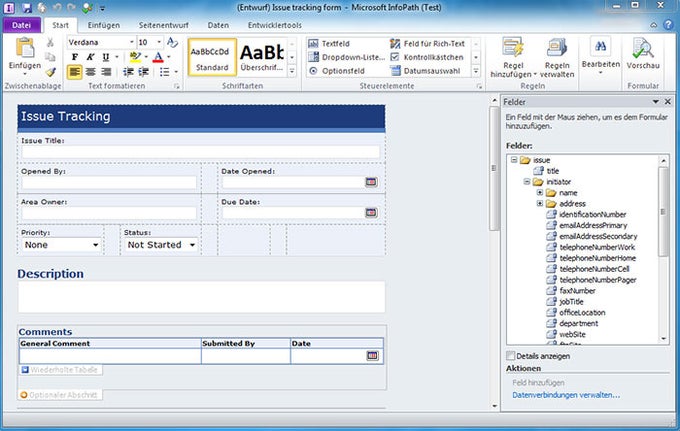680x431 pixels.
Task: Open the Date Opened calendar picker
Action: pos(371,182)
